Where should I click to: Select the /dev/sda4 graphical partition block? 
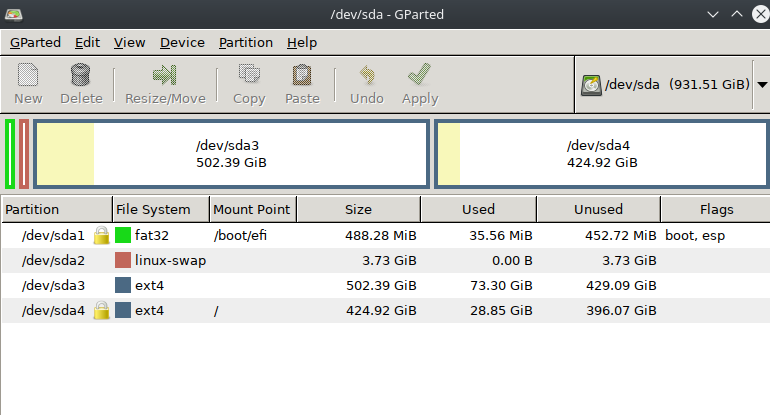tap(601, 154)
